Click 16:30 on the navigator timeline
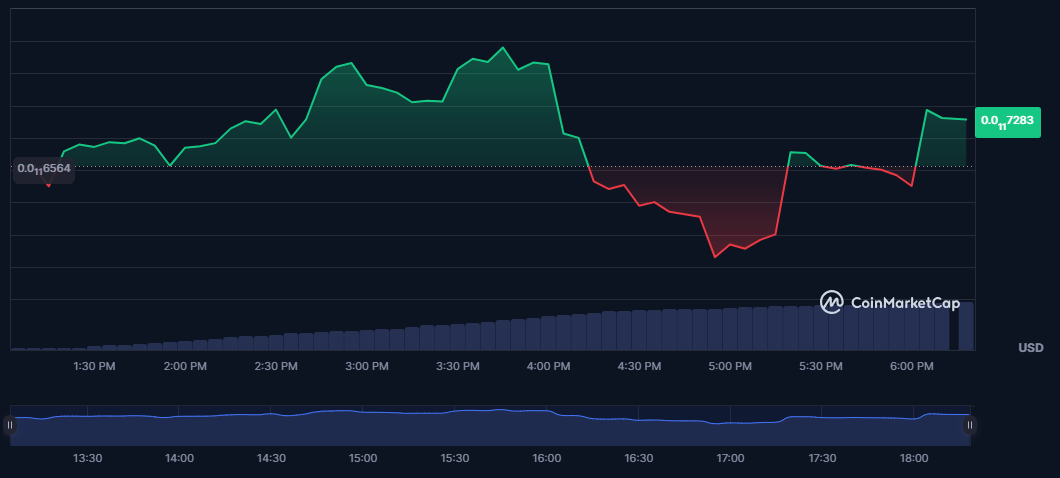Screen dimensions: 1060x478 [639, 458]
